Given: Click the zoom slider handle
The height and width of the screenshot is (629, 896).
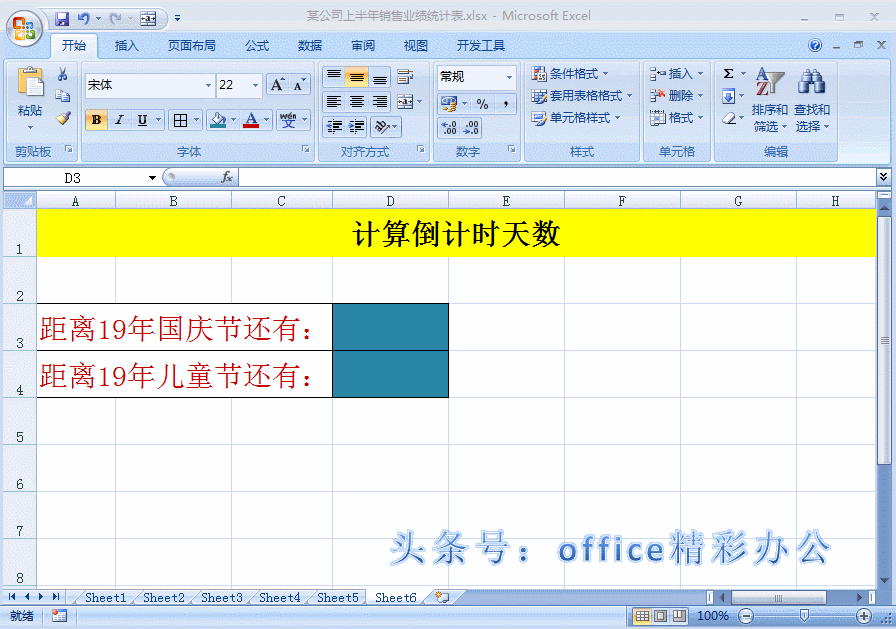Looking at the screenshot, I should pos(804,616).
